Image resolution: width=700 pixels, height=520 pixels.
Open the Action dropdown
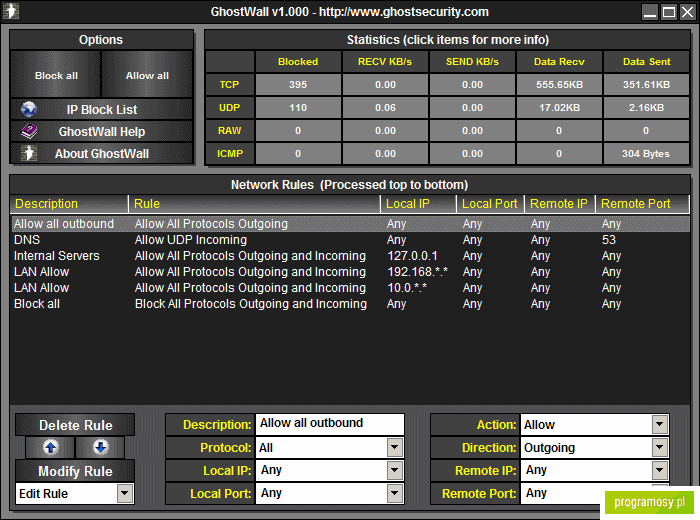659,424
